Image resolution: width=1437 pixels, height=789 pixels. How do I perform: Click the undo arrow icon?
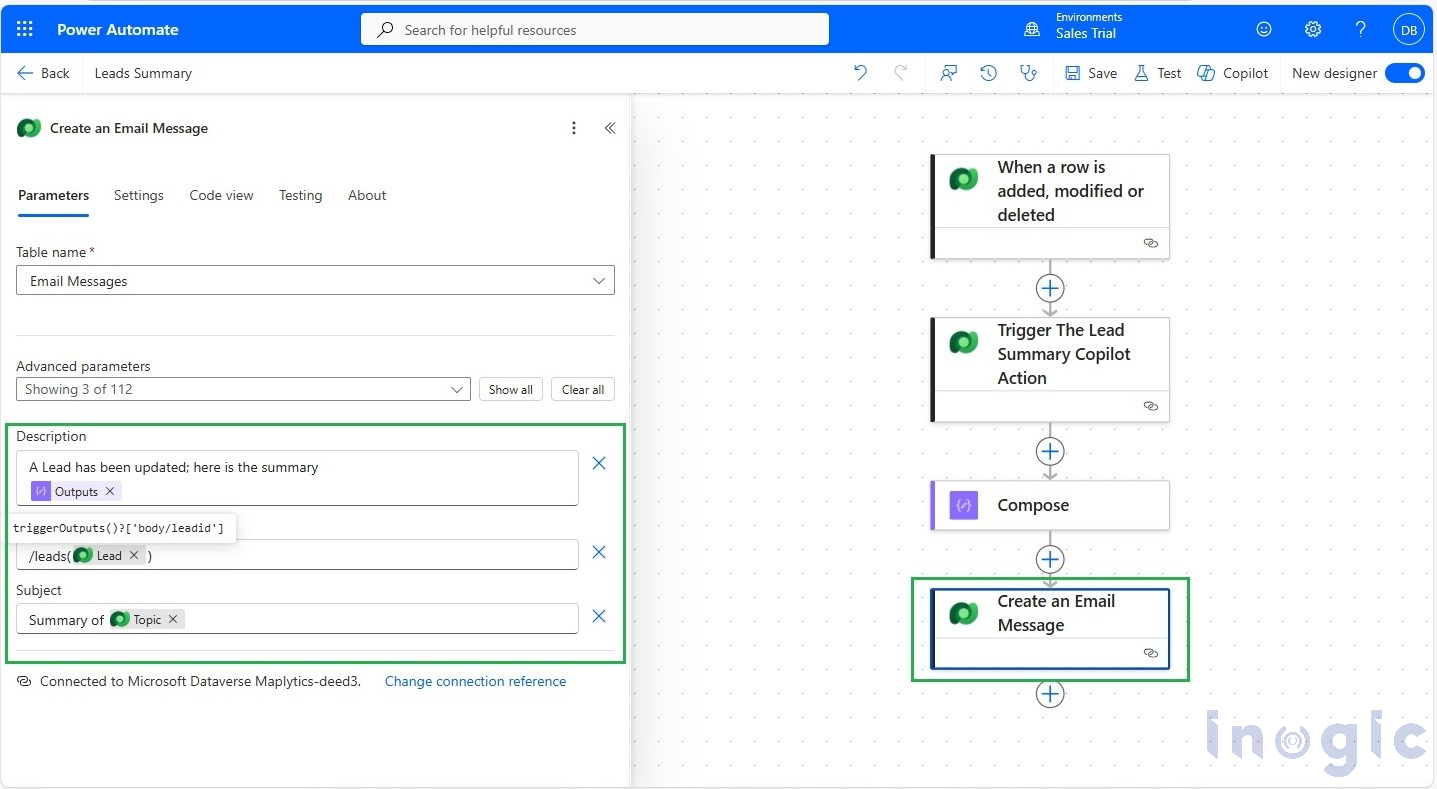pos(860,73)
